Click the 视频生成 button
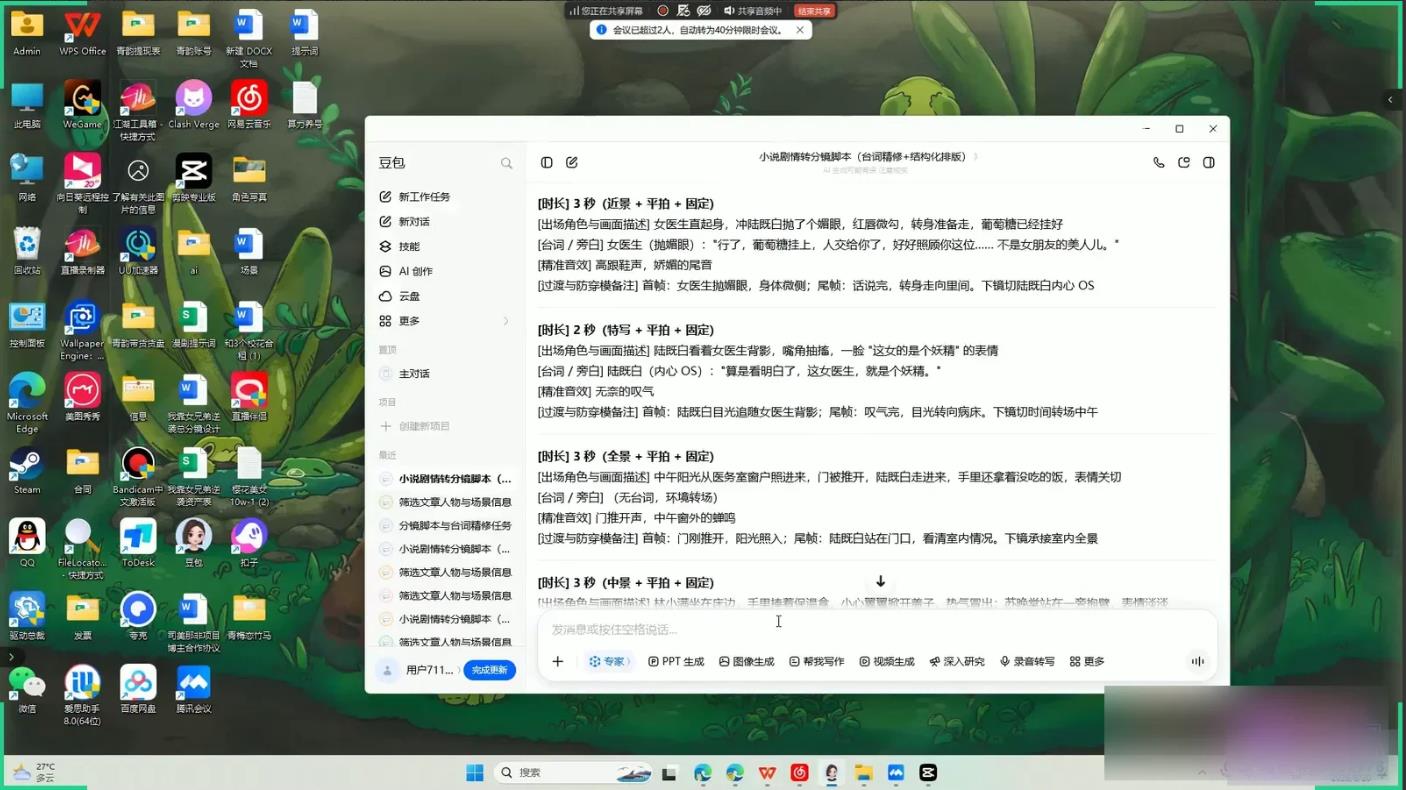 tap(887, 661)
